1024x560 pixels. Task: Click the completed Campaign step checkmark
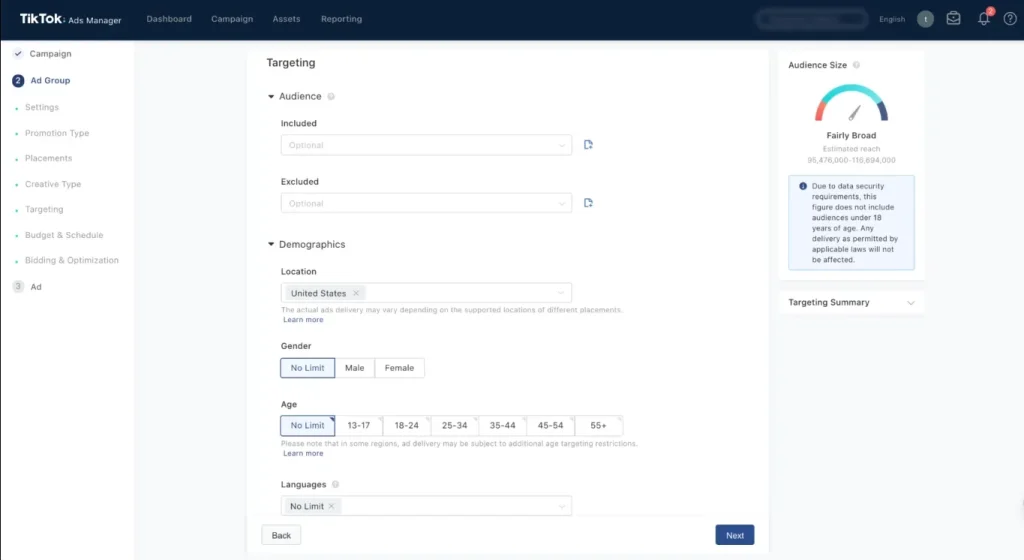pyautogui.click(x=18, y=54)
